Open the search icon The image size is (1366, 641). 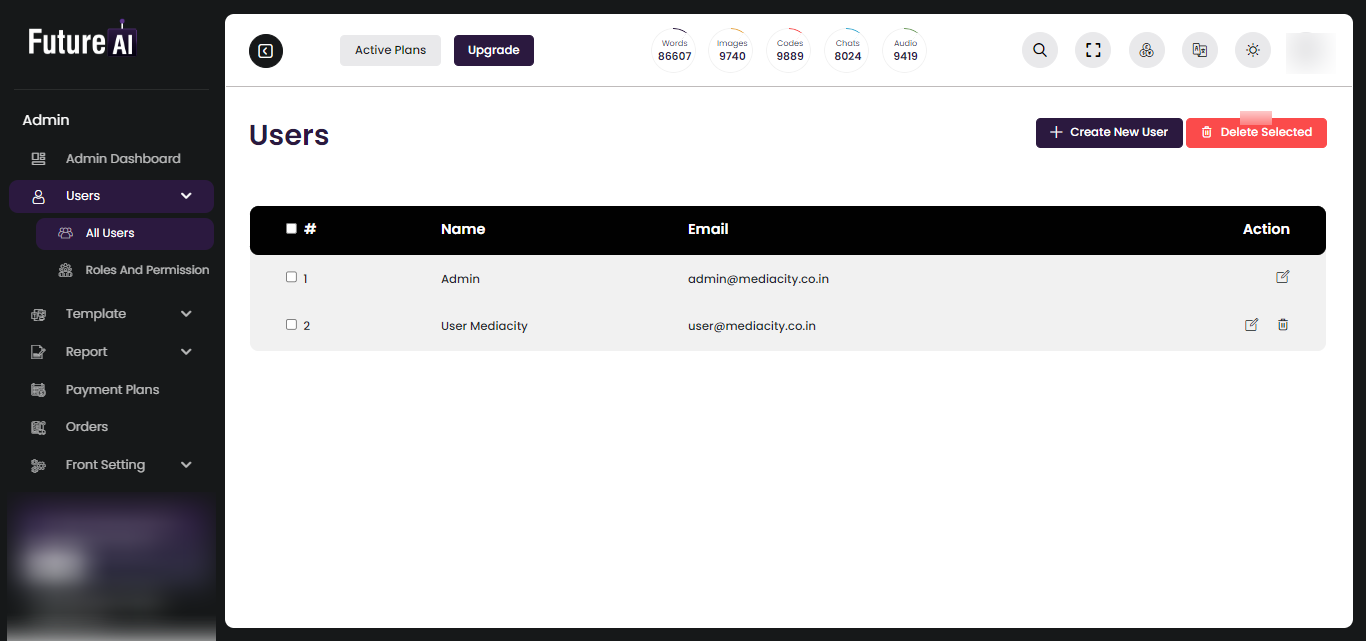click(1039, 50)
